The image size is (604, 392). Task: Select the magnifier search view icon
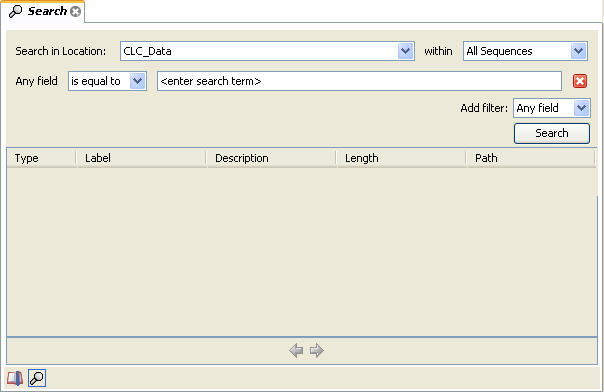[37, 378]
